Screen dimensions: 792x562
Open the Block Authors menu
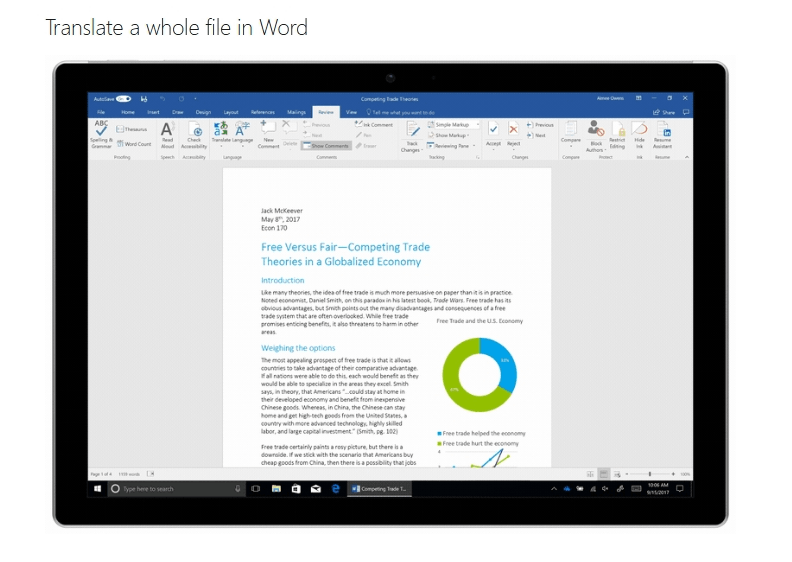pos(596,136)
